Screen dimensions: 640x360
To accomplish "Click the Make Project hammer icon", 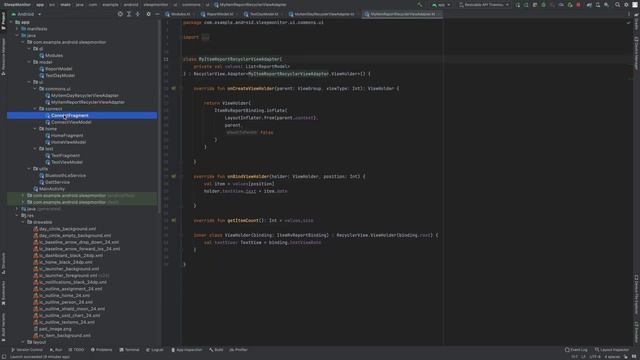I will [420, 5].
